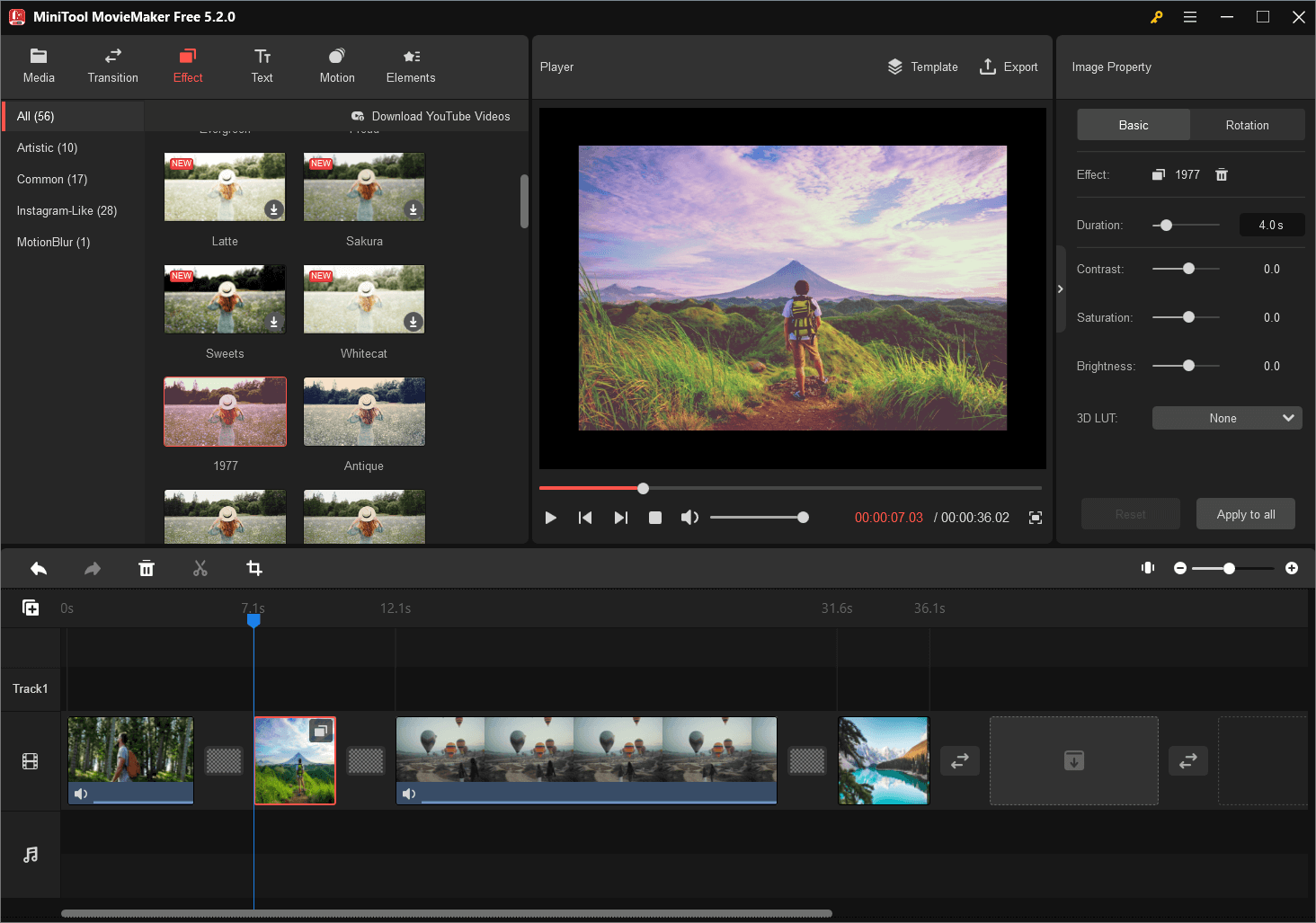This screenshot has height=923, width=1316.
Task: Select the Antique effect thumbnail
Action: (x=364, y=413)
